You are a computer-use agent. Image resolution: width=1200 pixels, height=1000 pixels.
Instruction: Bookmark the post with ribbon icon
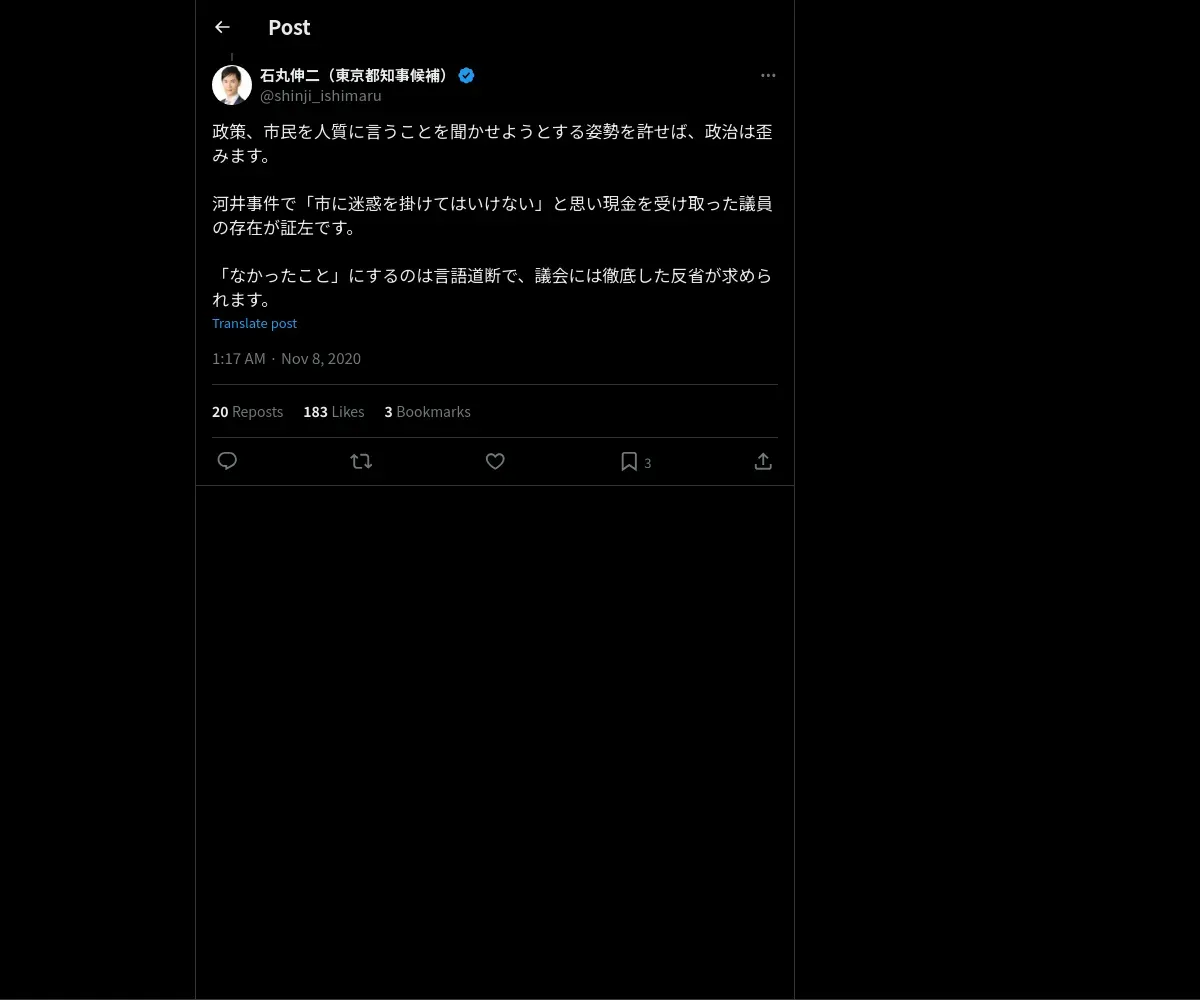(629, 461)
